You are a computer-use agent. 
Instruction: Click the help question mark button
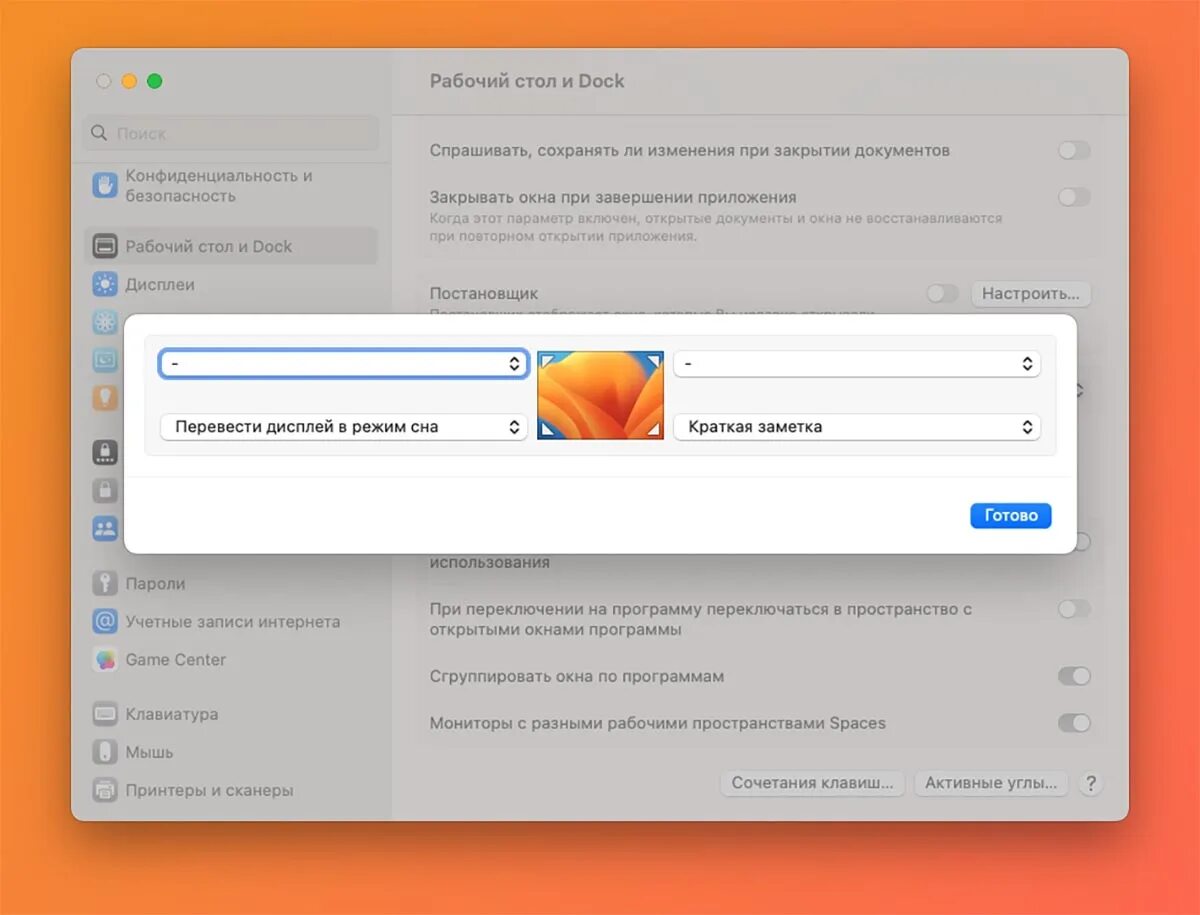(1091, 784)
